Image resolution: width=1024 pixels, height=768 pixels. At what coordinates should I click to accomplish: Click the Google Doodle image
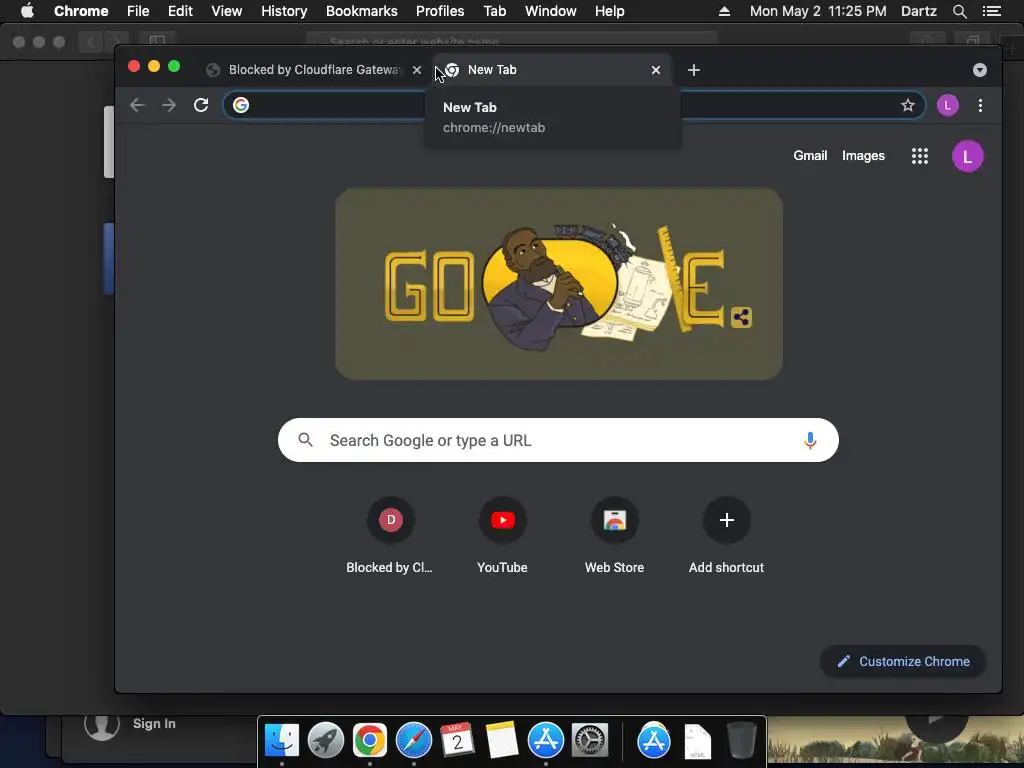pyautogui.click(x=558, y=284)
